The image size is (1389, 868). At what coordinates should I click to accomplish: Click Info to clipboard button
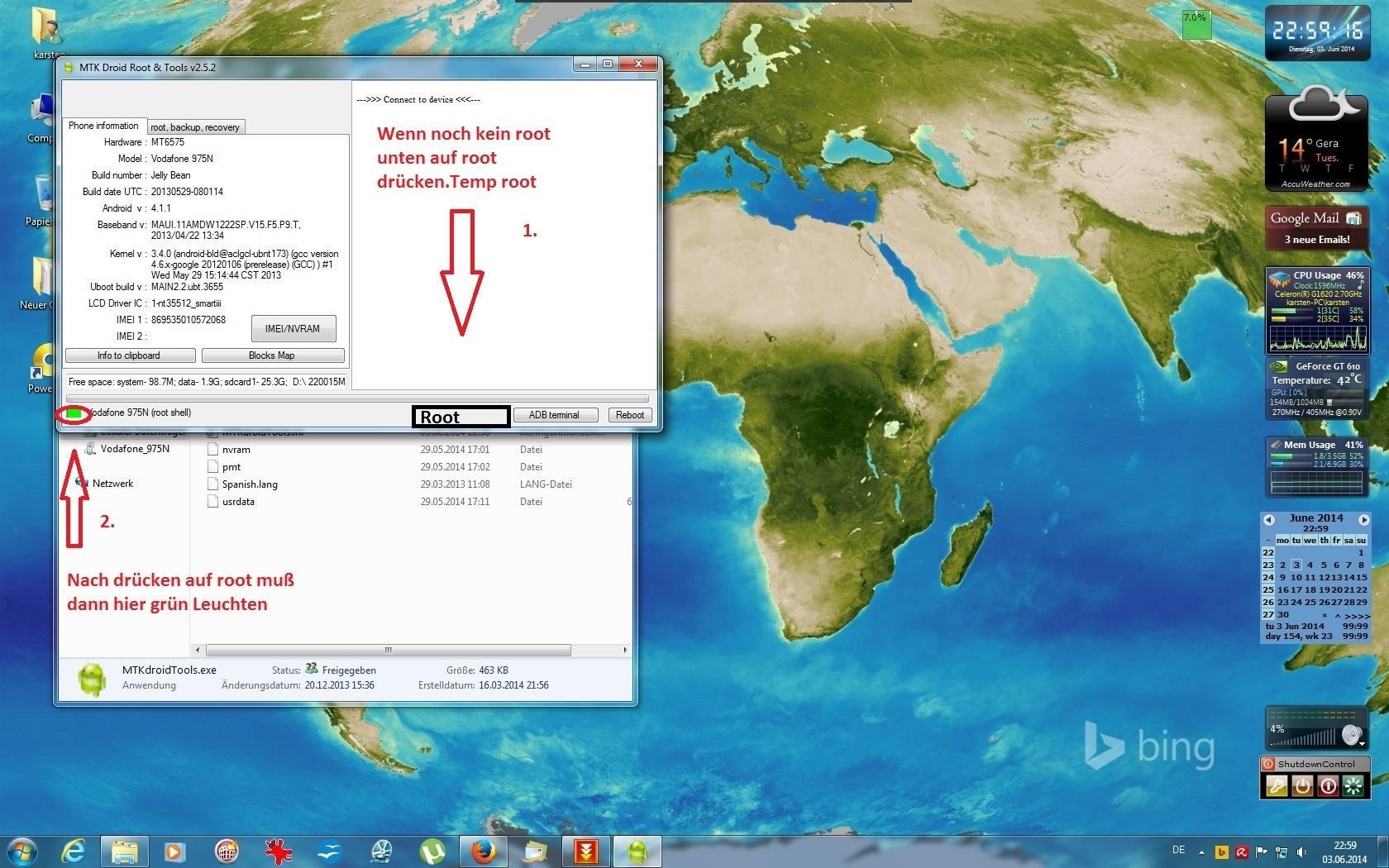pos(130,355)
